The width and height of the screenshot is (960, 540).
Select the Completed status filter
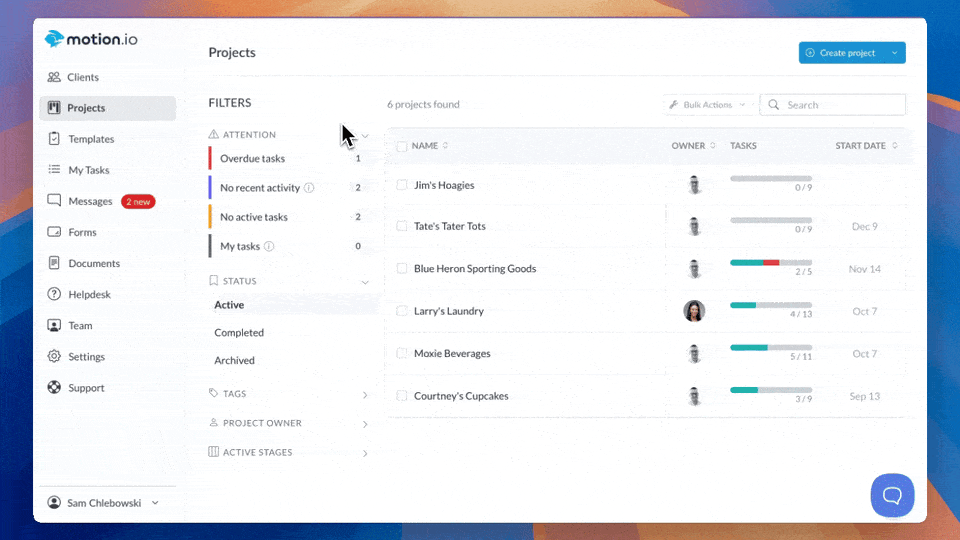tap(239, 332)
